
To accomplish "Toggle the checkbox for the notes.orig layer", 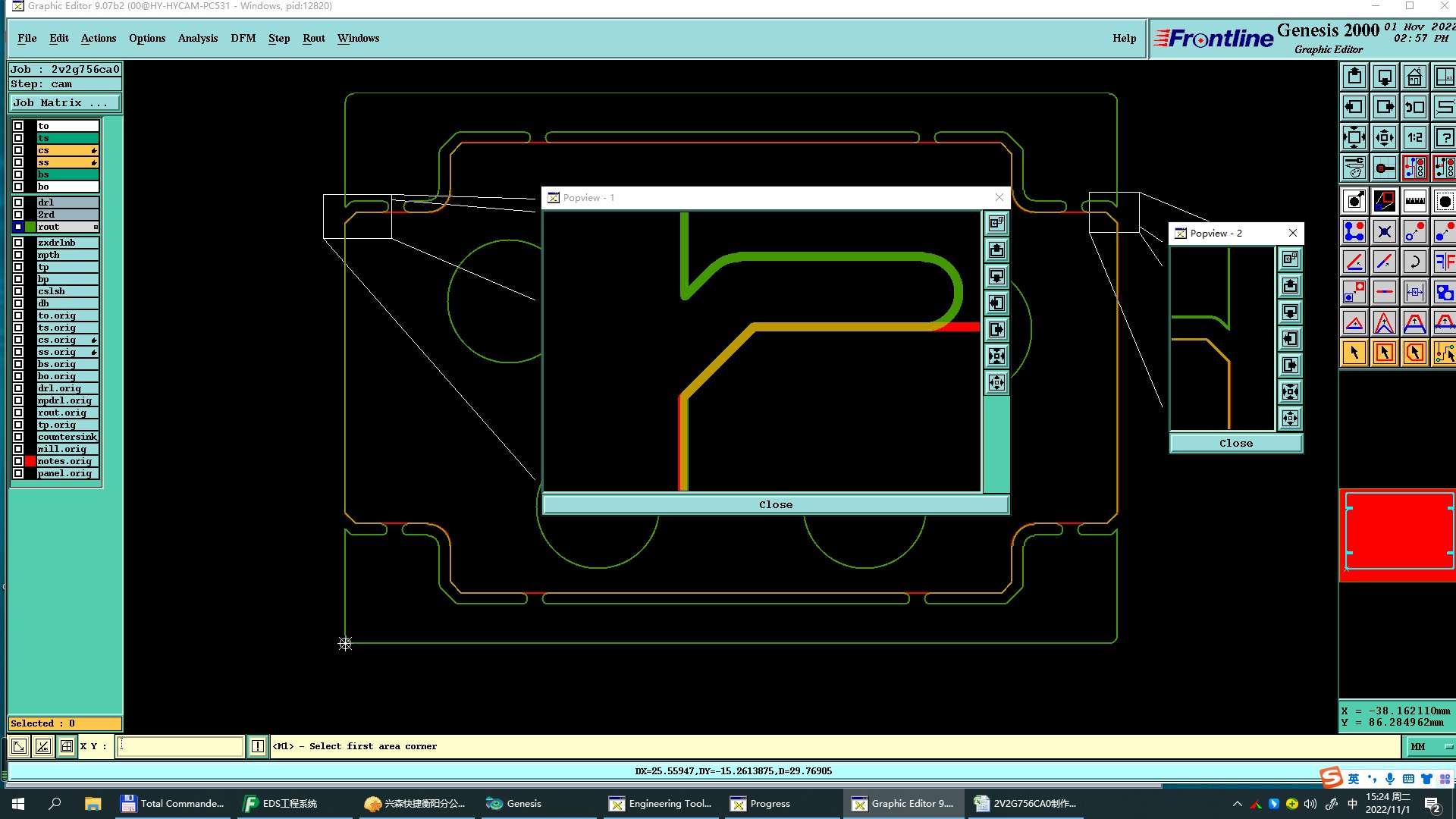I will coord(18,461).
